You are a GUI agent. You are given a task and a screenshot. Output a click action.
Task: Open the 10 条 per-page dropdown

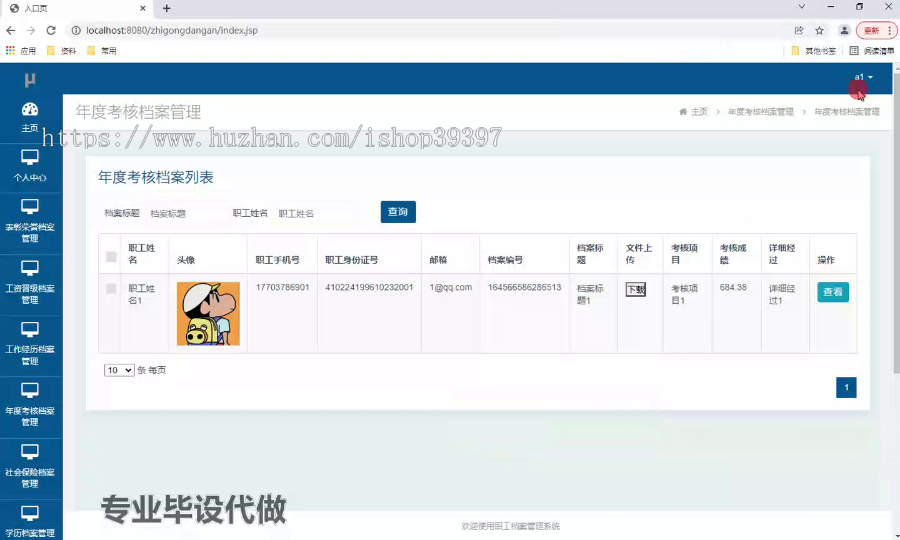(119, 370)
